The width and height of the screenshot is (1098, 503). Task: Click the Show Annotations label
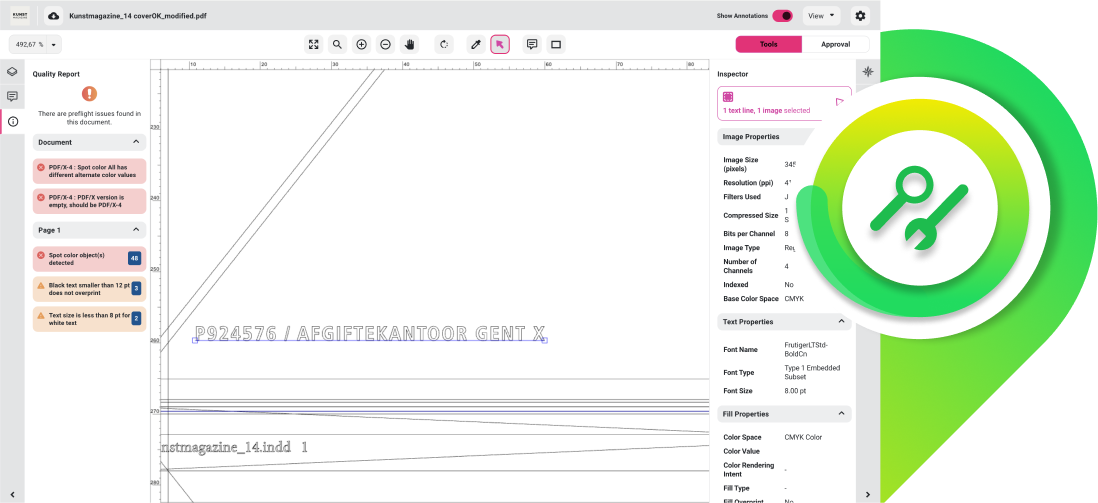(742, 15)
